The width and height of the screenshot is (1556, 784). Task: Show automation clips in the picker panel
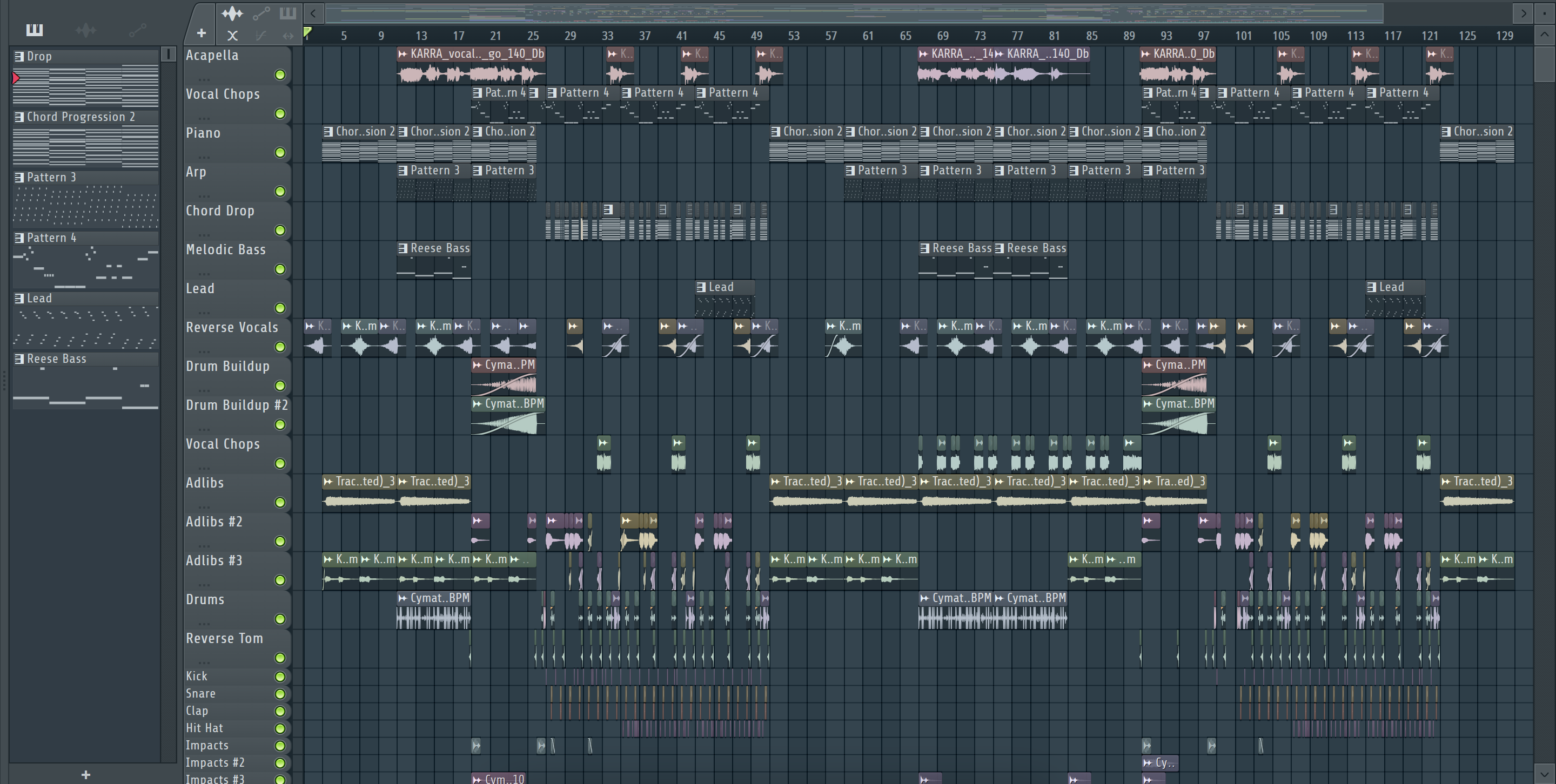(138, 30)
